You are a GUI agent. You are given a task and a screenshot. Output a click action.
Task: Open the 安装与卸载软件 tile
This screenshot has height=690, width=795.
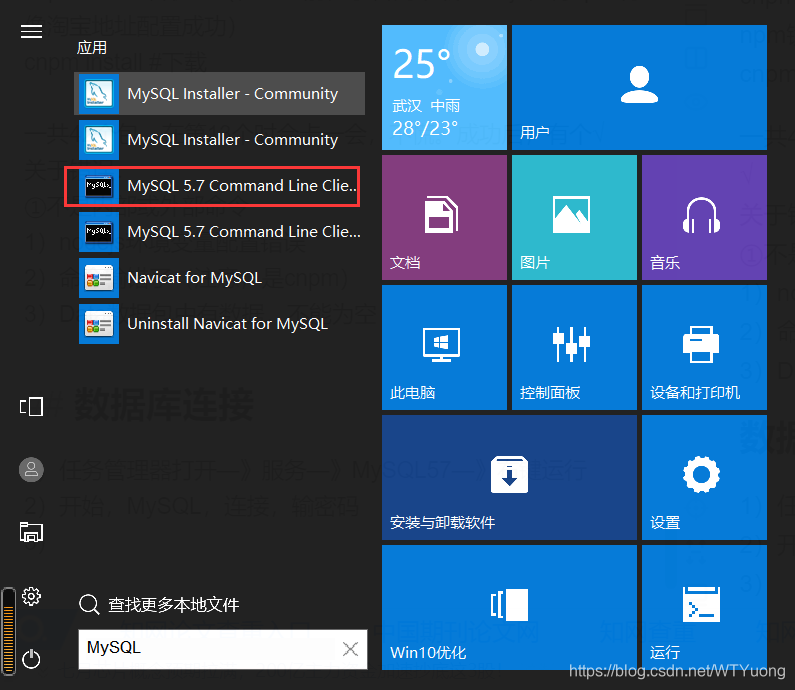pos(509,478)
